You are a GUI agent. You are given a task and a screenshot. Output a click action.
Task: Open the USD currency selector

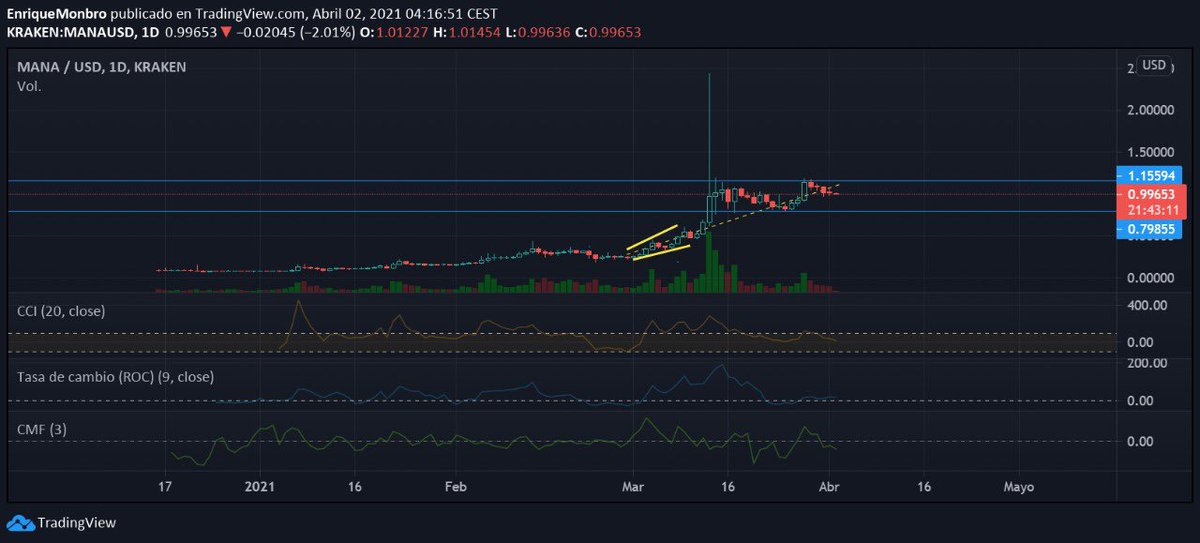click(1154, 65)
